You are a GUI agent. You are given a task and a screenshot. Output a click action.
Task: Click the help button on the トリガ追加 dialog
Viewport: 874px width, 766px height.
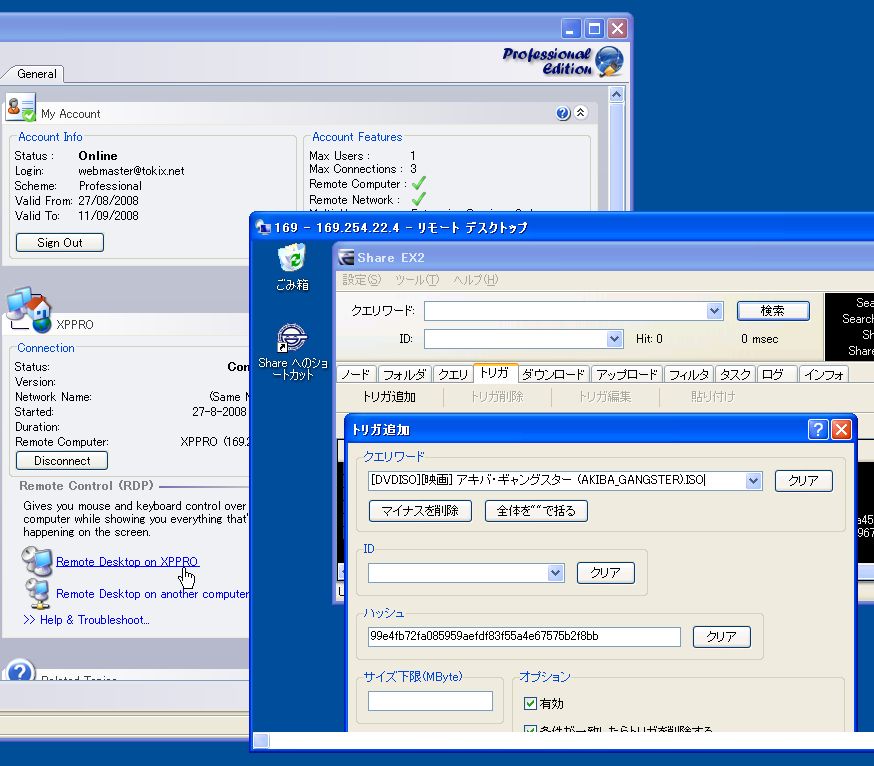pyautogui.click(x=818, y=429)
